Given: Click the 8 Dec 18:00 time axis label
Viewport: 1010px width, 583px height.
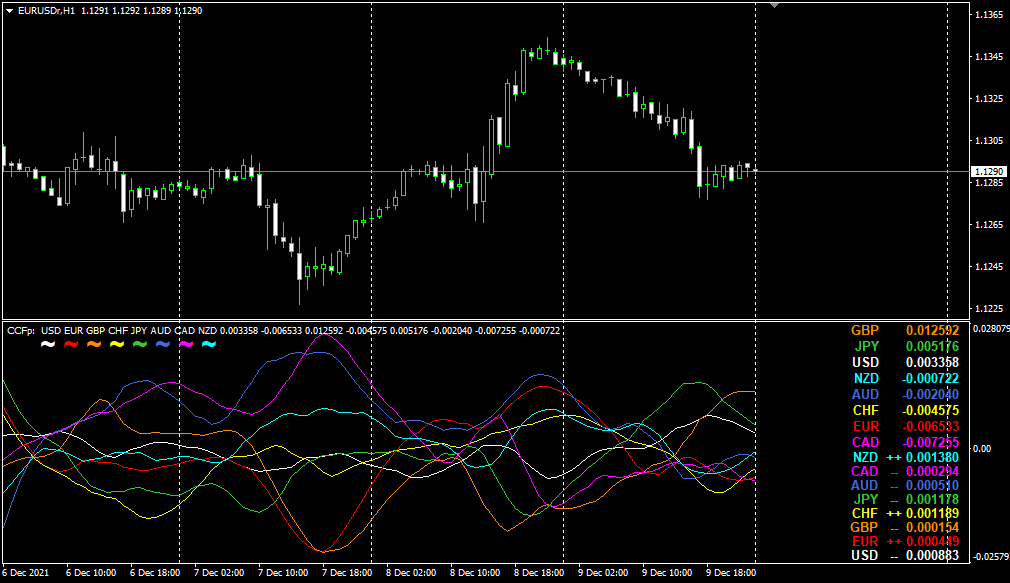Looking at the screenshot, I should (539, 574).
